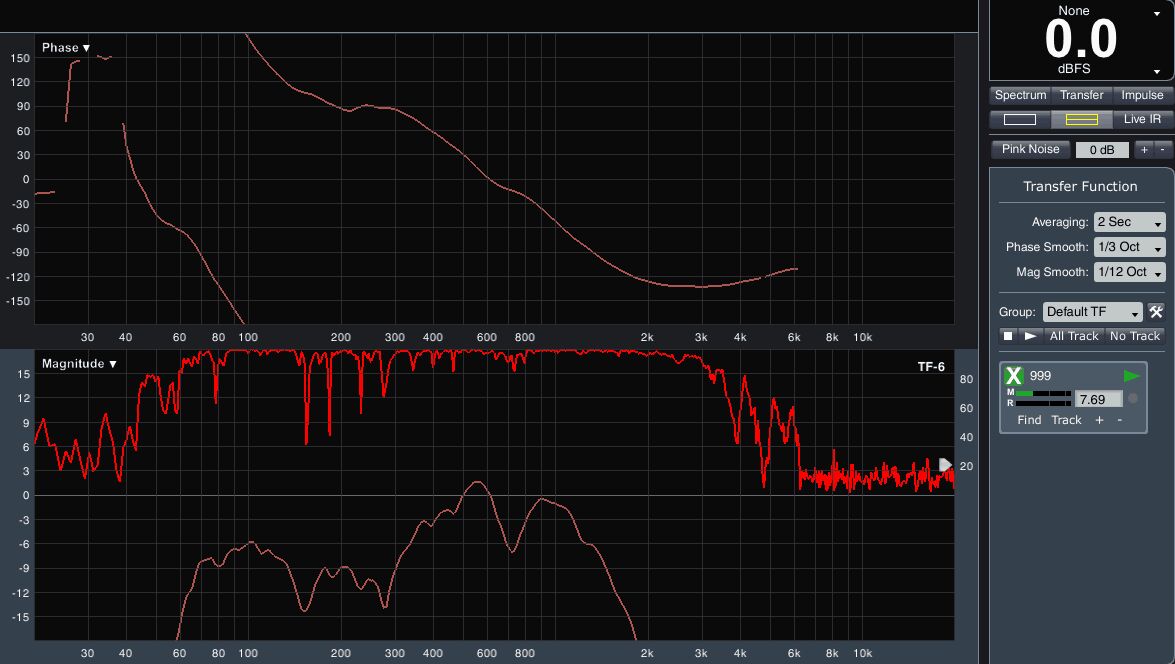Turn on Pink Noise generator
Screen dimensions: 1175x664
[1030, 149]
